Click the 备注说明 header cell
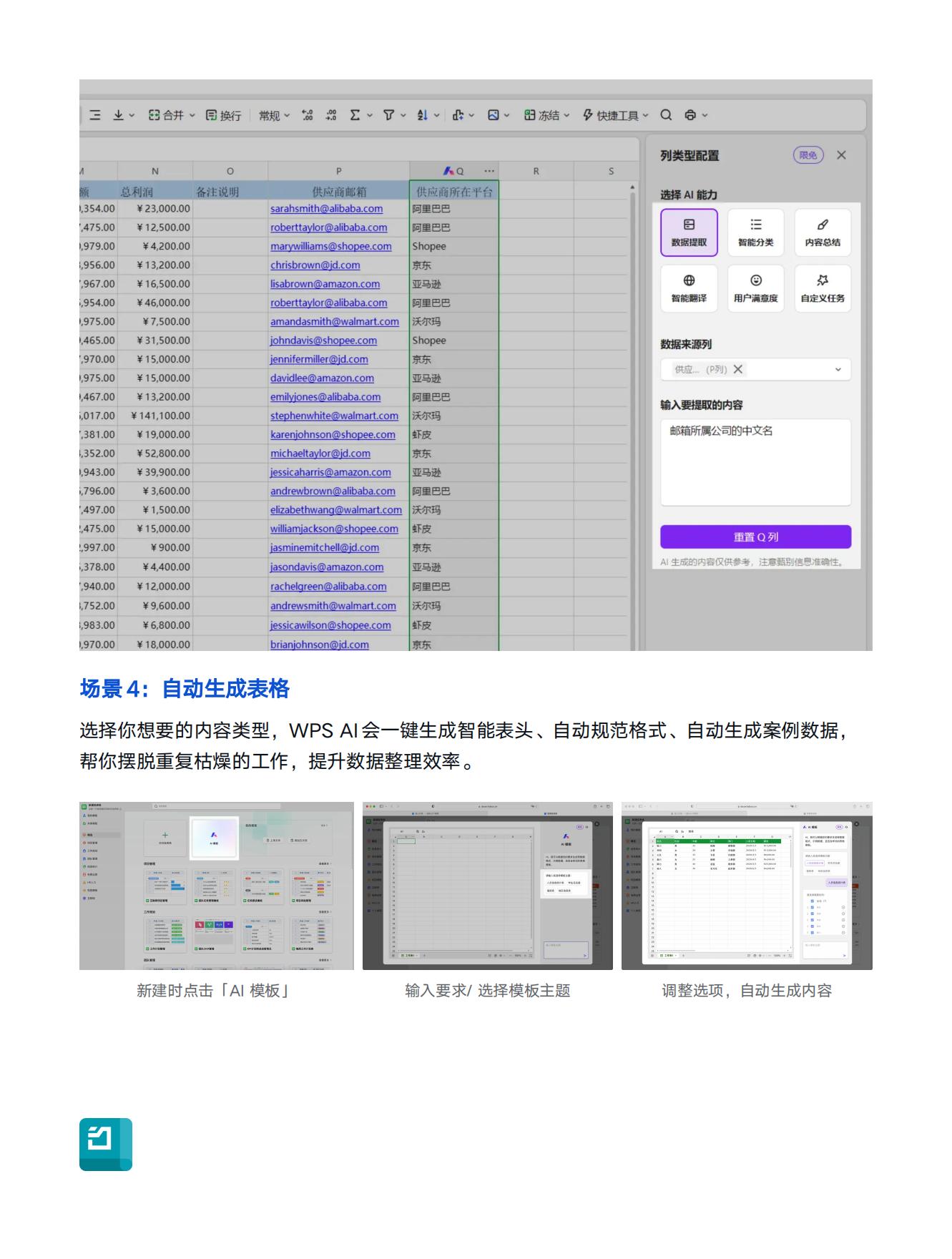952x1259 pixels. point(230,191)
